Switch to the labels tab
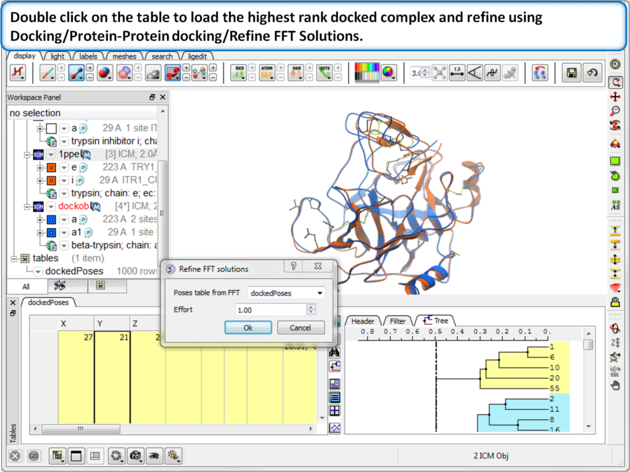 pyautogui.click(x=88, y=57)
